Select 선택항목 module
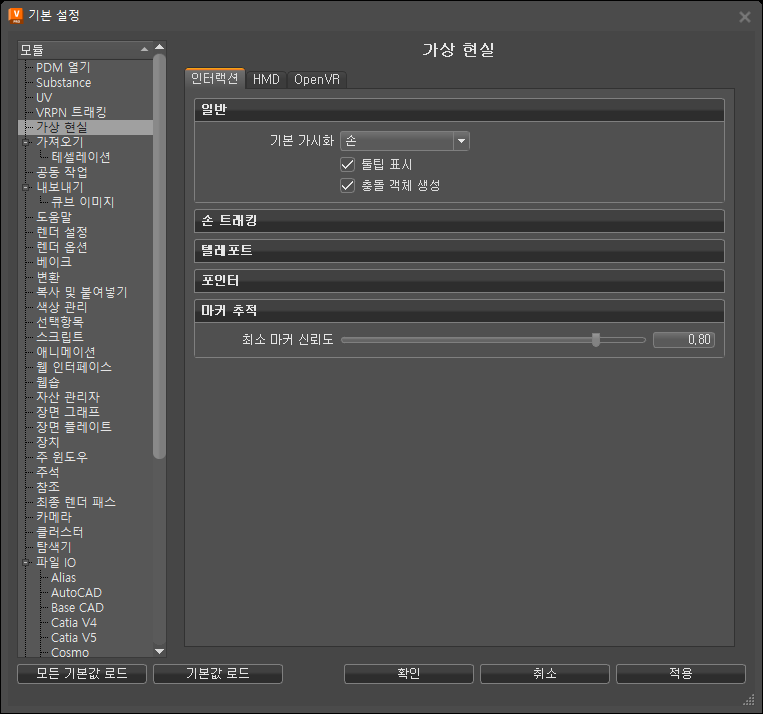The height and width of the screenshot is (714, 763). (60, 322)
